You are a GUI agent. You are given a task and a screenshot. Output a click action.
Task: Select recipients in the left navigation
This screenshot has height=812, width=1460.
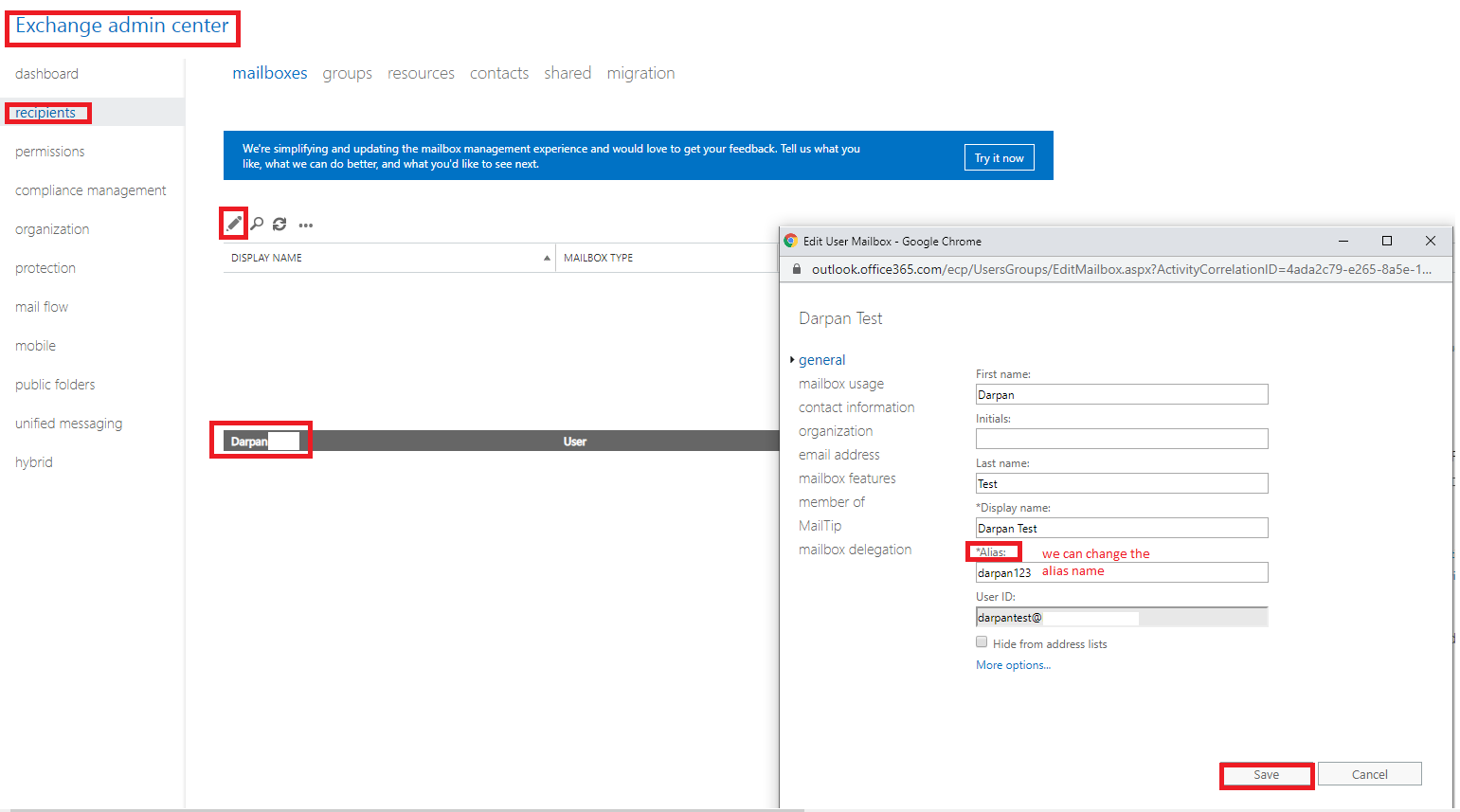(45, 113)
